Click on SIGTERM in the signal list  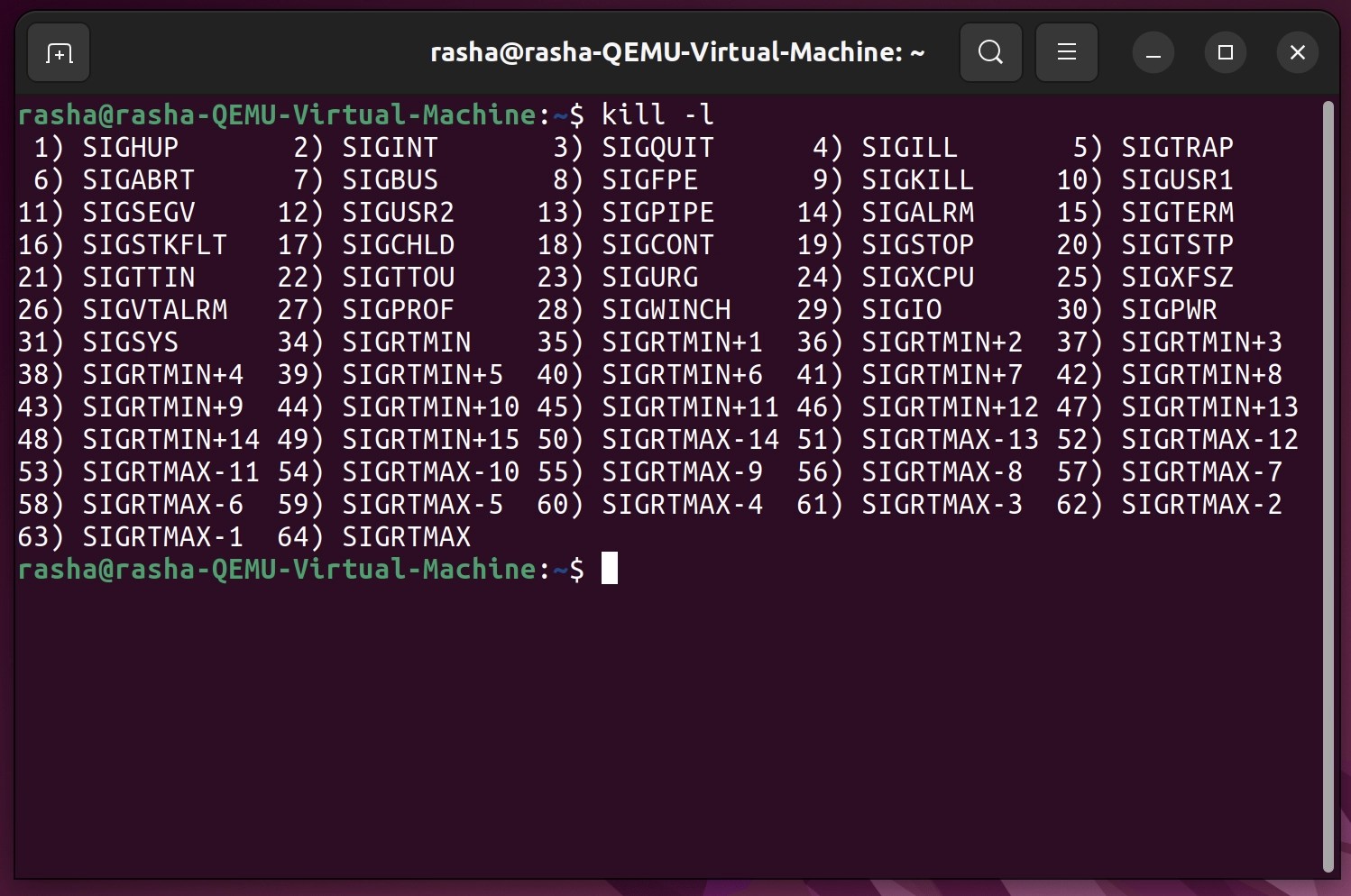[1177, 212]
